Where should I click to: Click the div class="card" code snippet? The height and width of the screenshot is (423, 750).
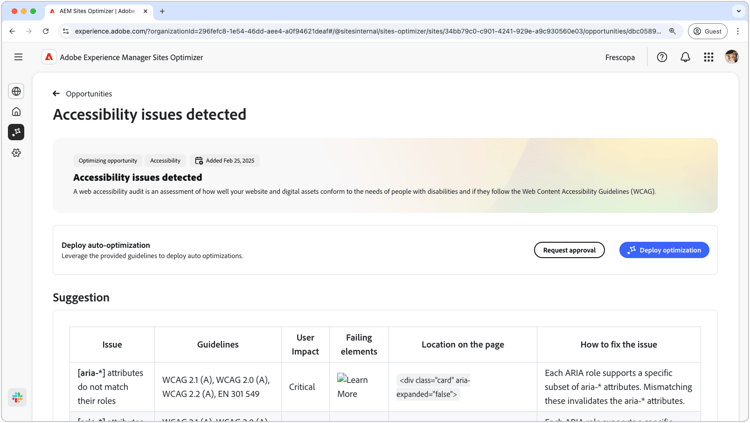point(433,387)
